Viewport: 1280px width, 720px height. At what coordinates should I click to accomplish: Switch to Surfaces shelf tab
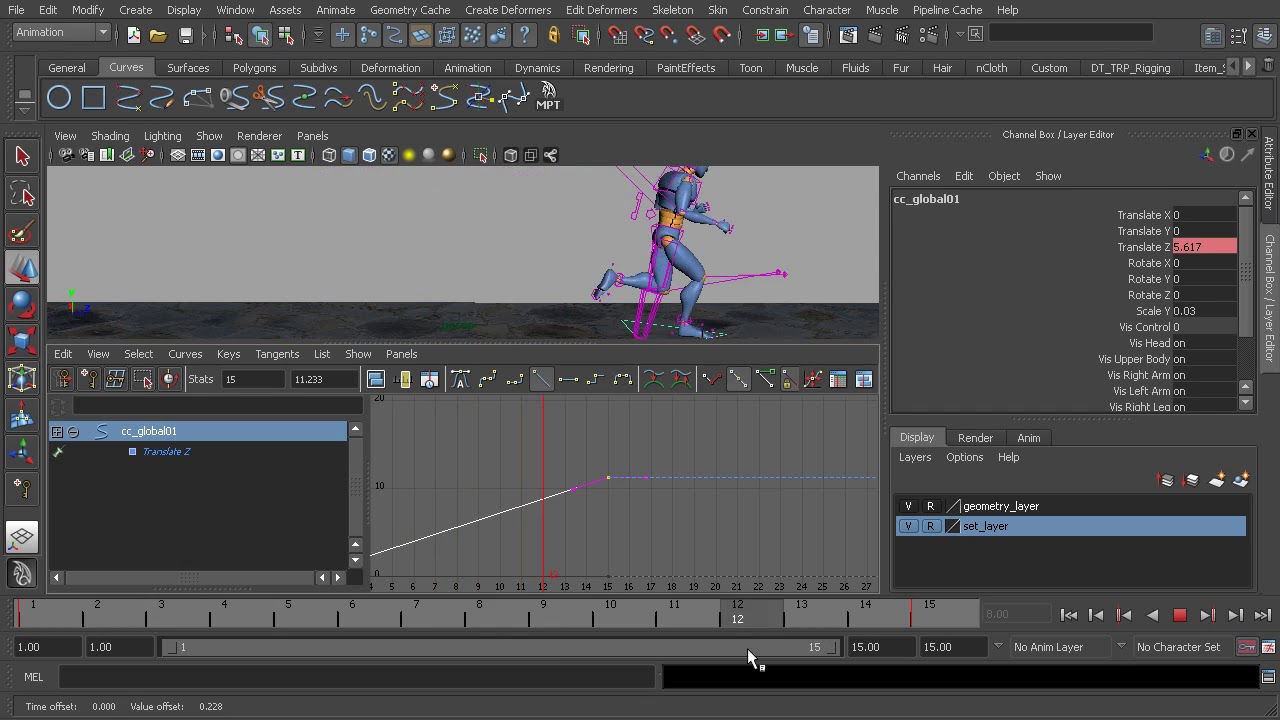pyautogui.click(x=188, y=68)
